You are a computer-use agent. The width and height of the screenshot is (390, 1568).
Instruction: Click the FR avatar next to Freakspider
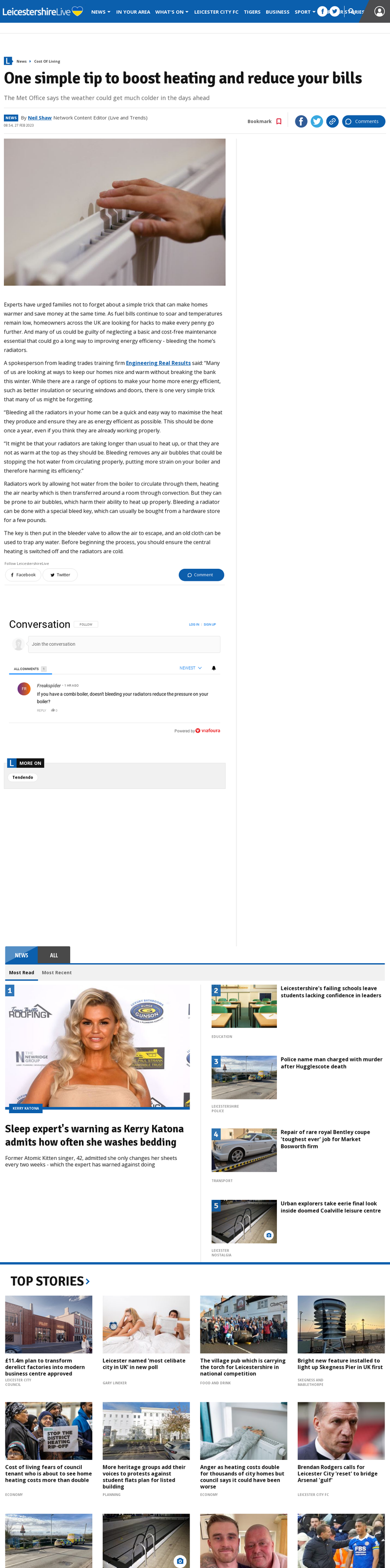pyautogui.click(x=24, y=689)
